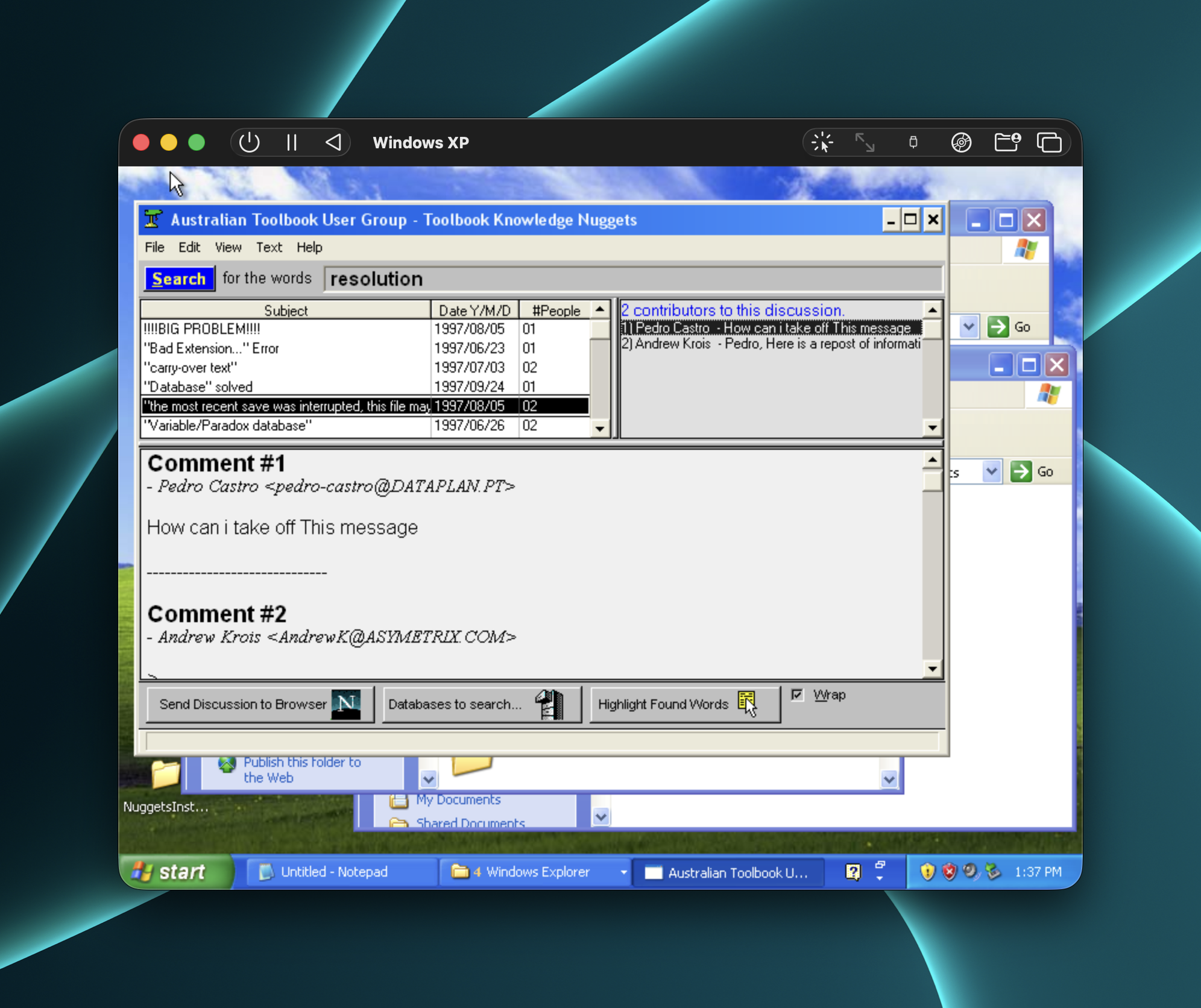Click the Subject list scroll up arrow
Viewport: 1201px width, 1008px height.
tap(600, 309)
